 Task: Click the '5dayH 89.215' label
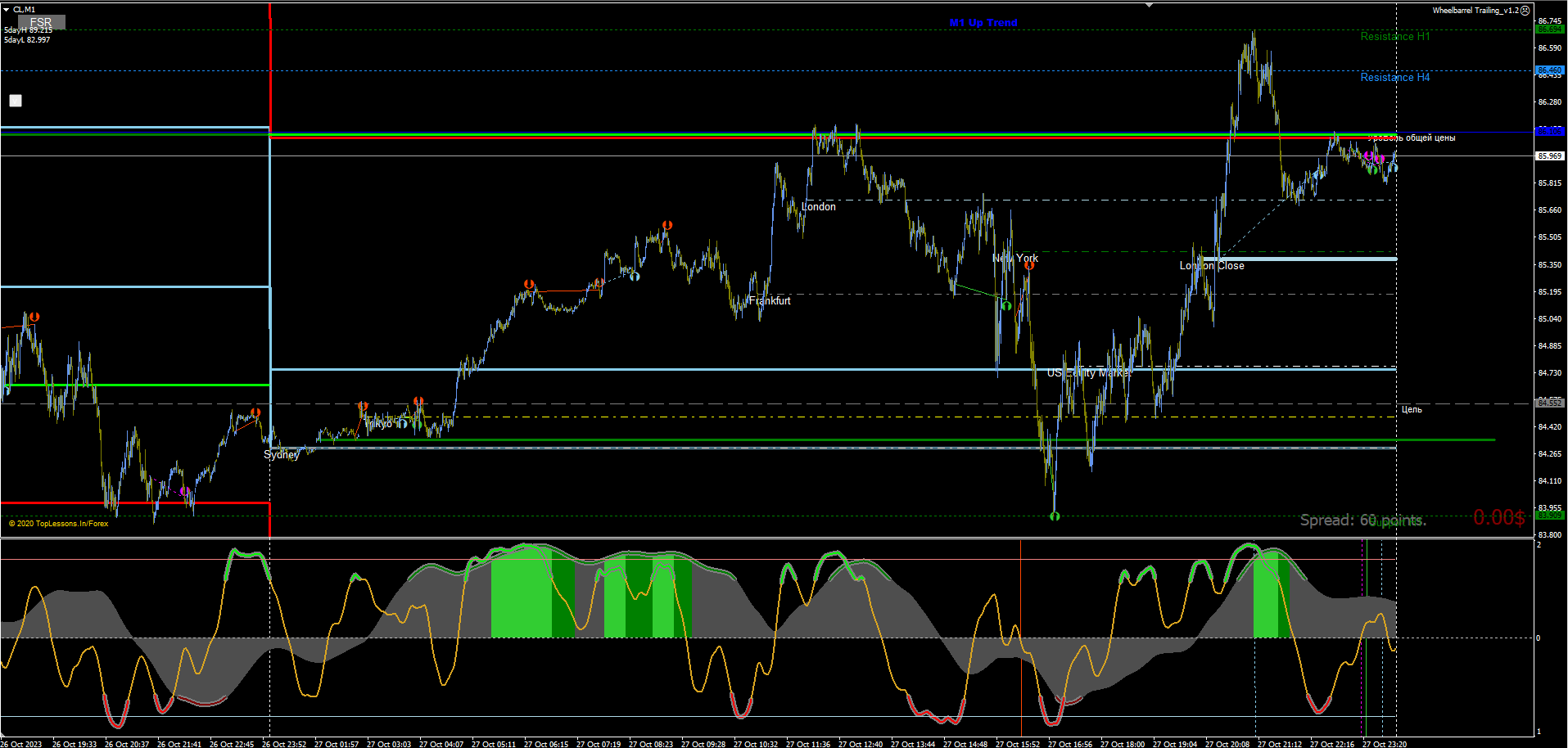pyautogui.click(x=28, y=30)
